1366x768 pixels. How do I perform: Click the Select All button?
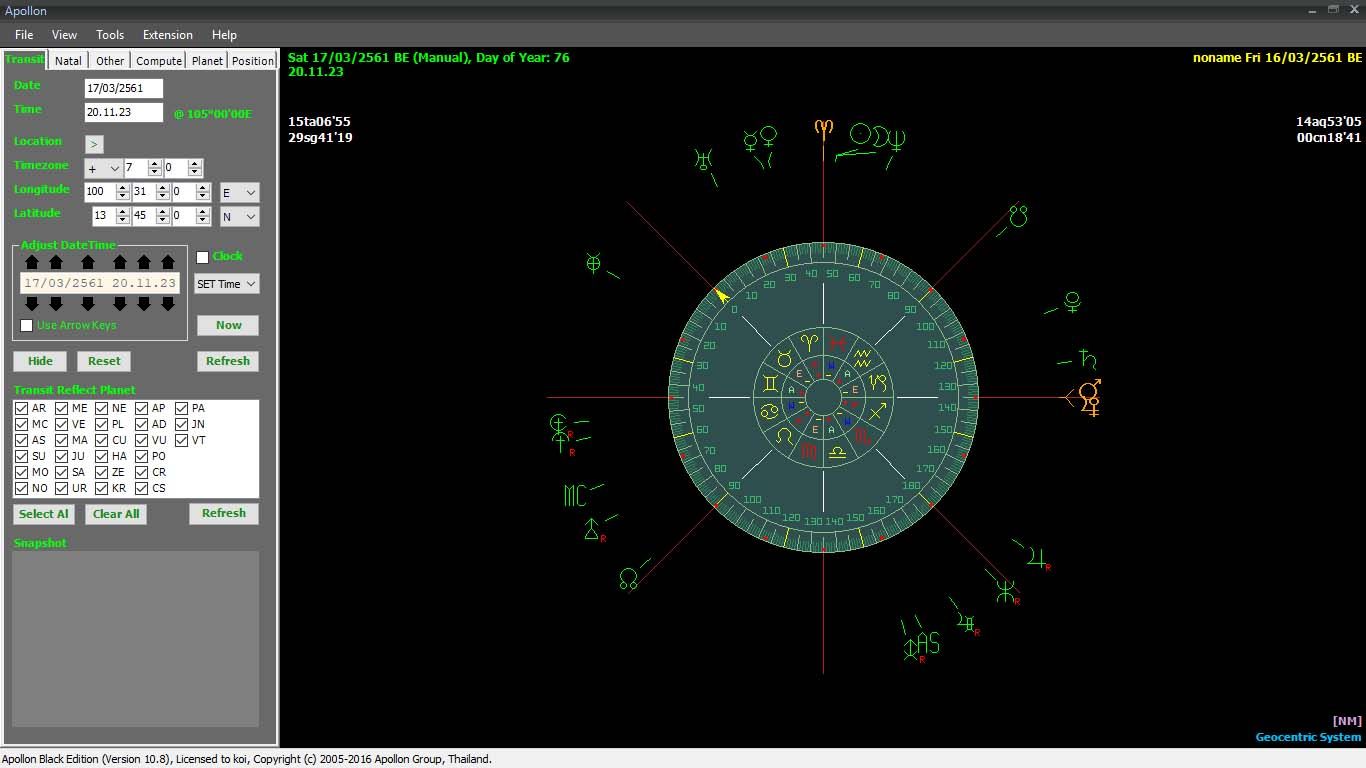click(x=44, y=514)
